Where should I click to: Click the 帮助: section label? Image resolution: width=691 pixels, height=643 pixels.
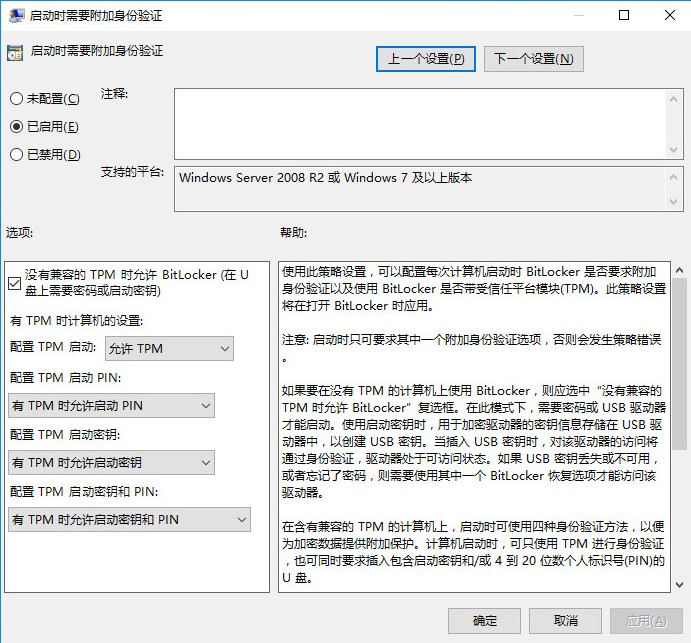(293, 232)
